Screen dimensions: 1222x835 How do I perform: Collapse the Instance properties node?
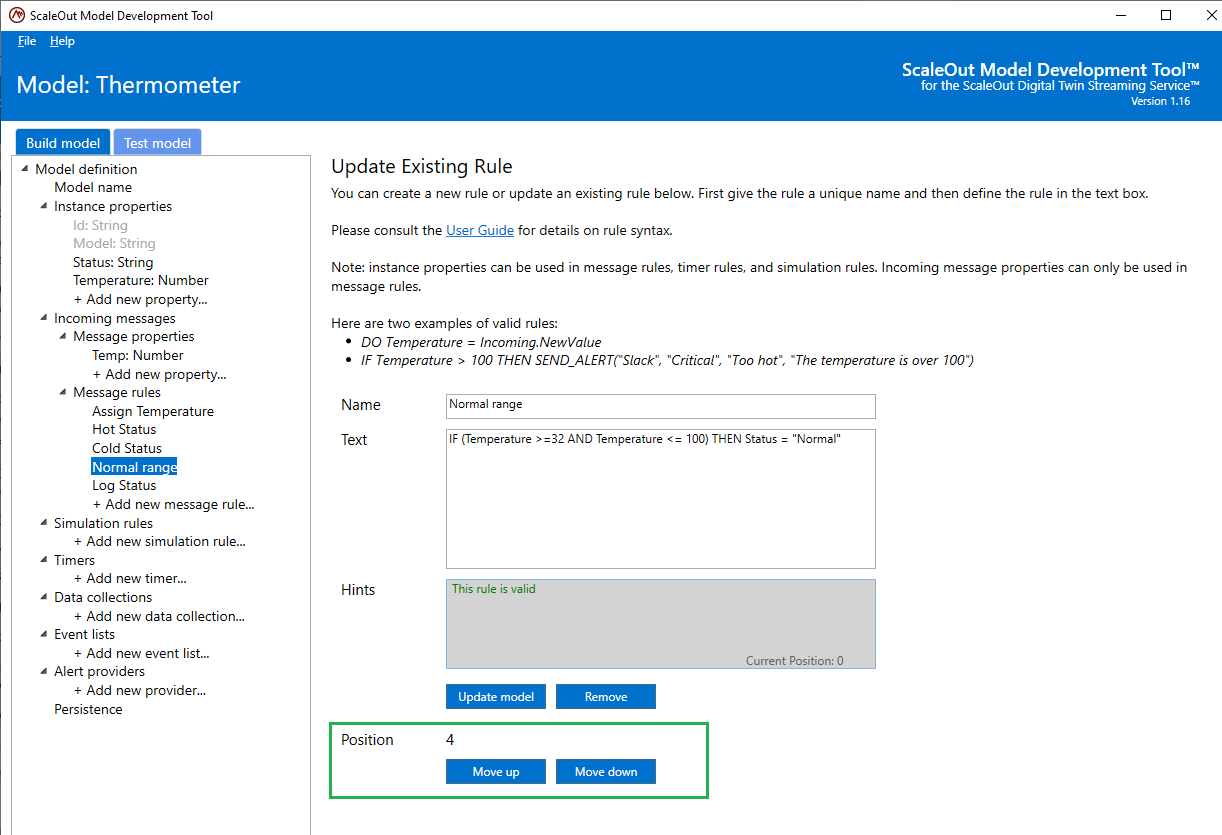click(44, 206)
